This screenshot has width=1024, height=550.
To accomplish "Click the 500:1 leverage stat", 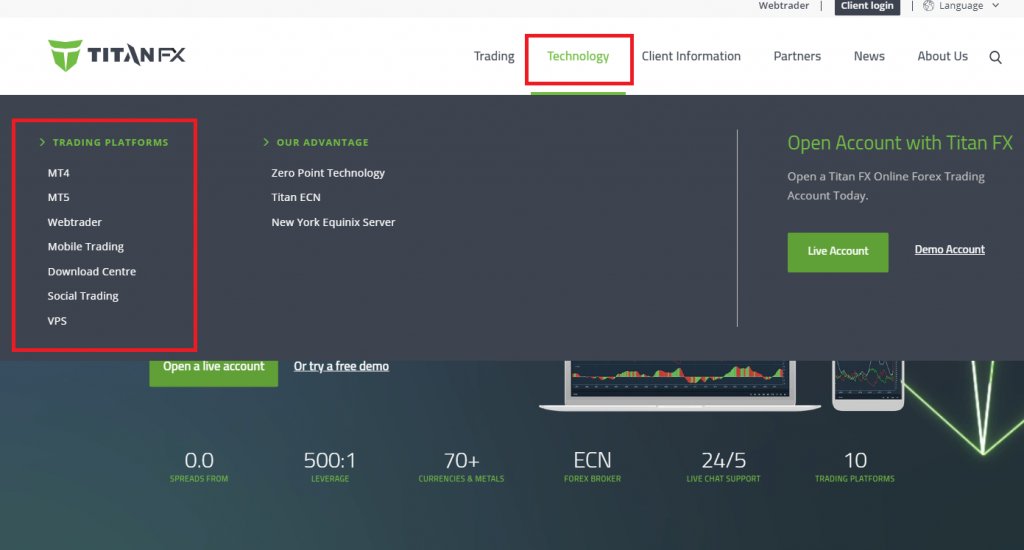I will pos(330,467).
